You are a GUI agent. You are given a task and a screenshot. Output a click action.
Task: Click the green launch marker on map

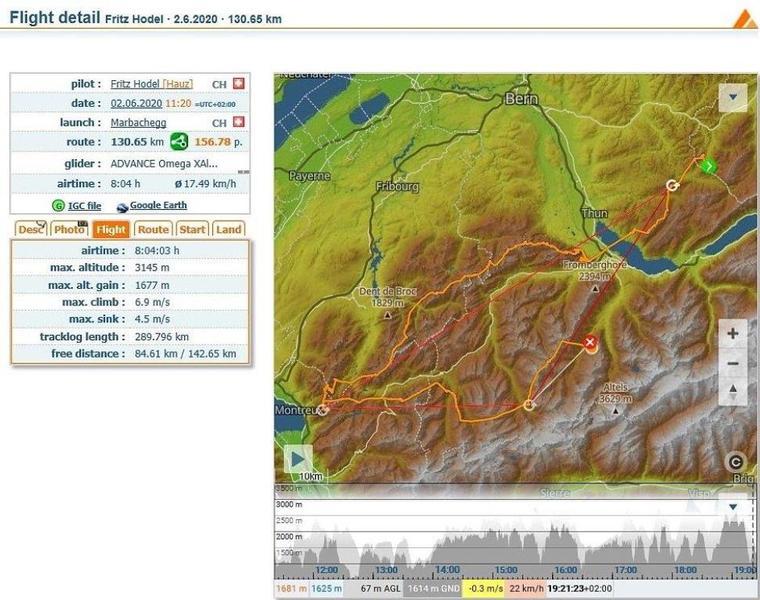pos(708,166)
